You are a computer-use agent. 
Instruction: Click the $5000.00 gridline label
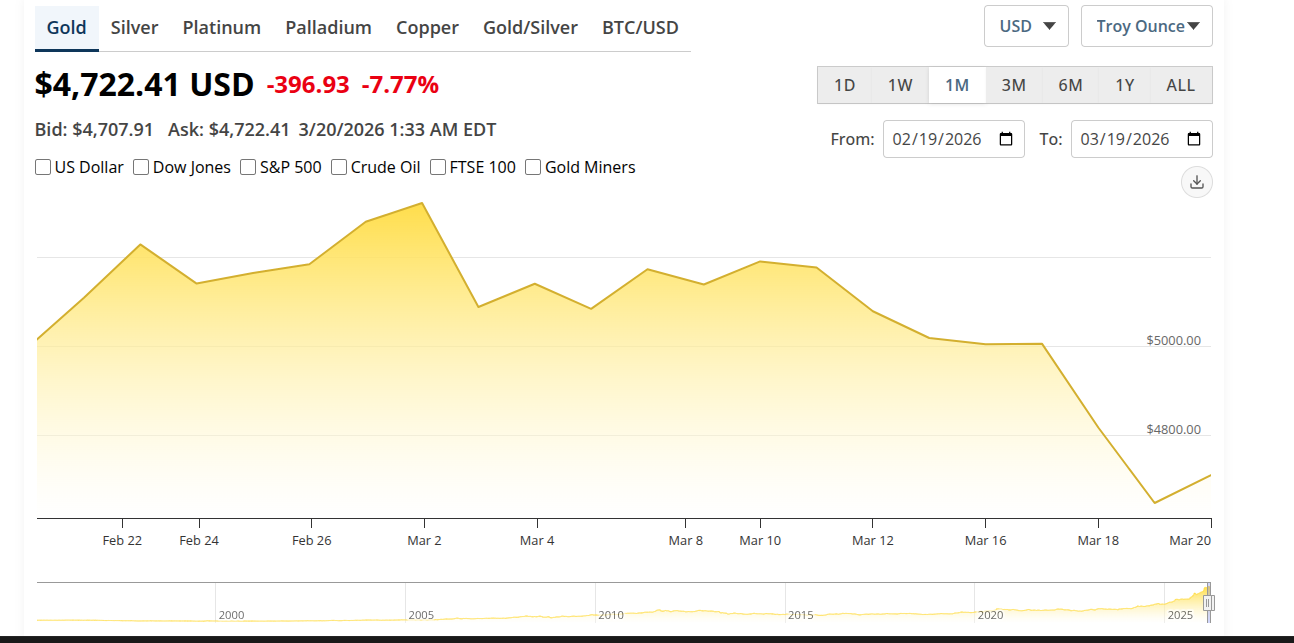pyautogui.click(x=1173, y=340)
